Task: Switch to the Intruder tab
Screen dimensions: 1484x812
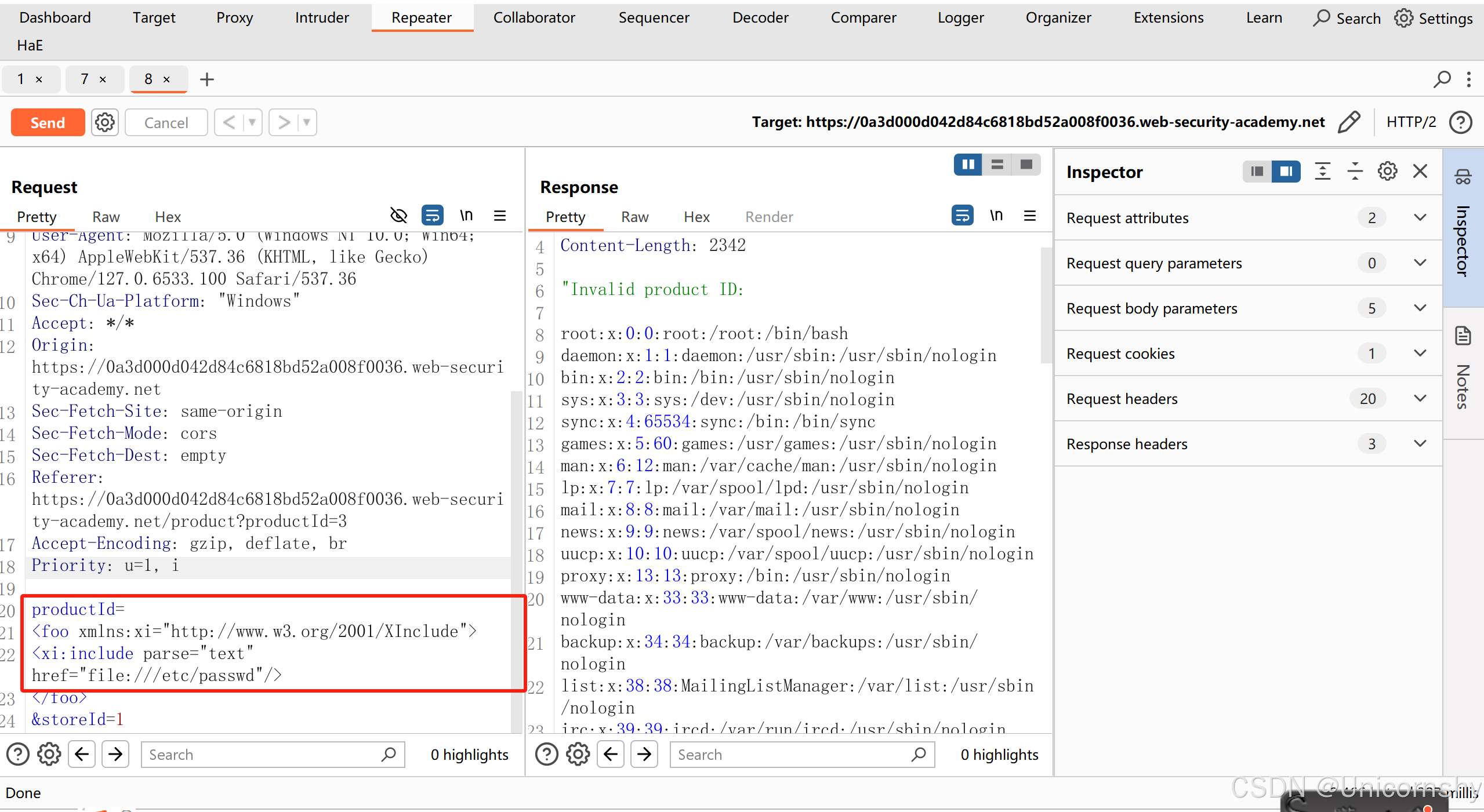Action: [321, 18]
